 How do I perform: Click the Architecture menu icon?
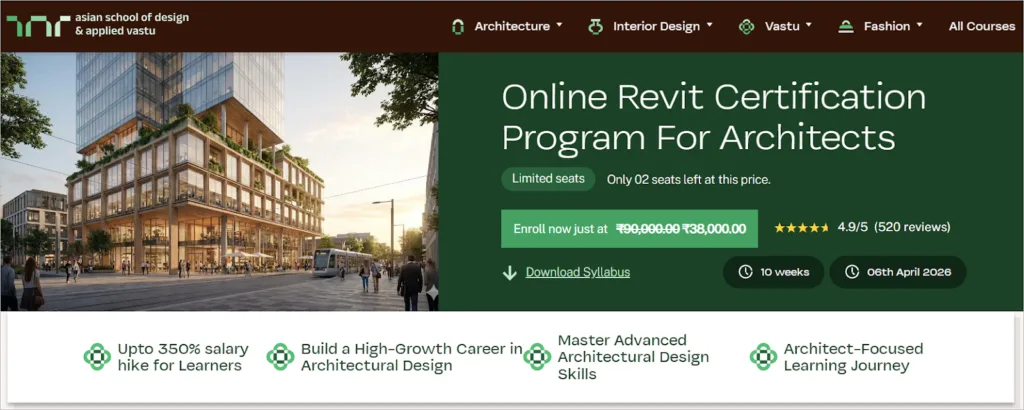tap(458, 26)
